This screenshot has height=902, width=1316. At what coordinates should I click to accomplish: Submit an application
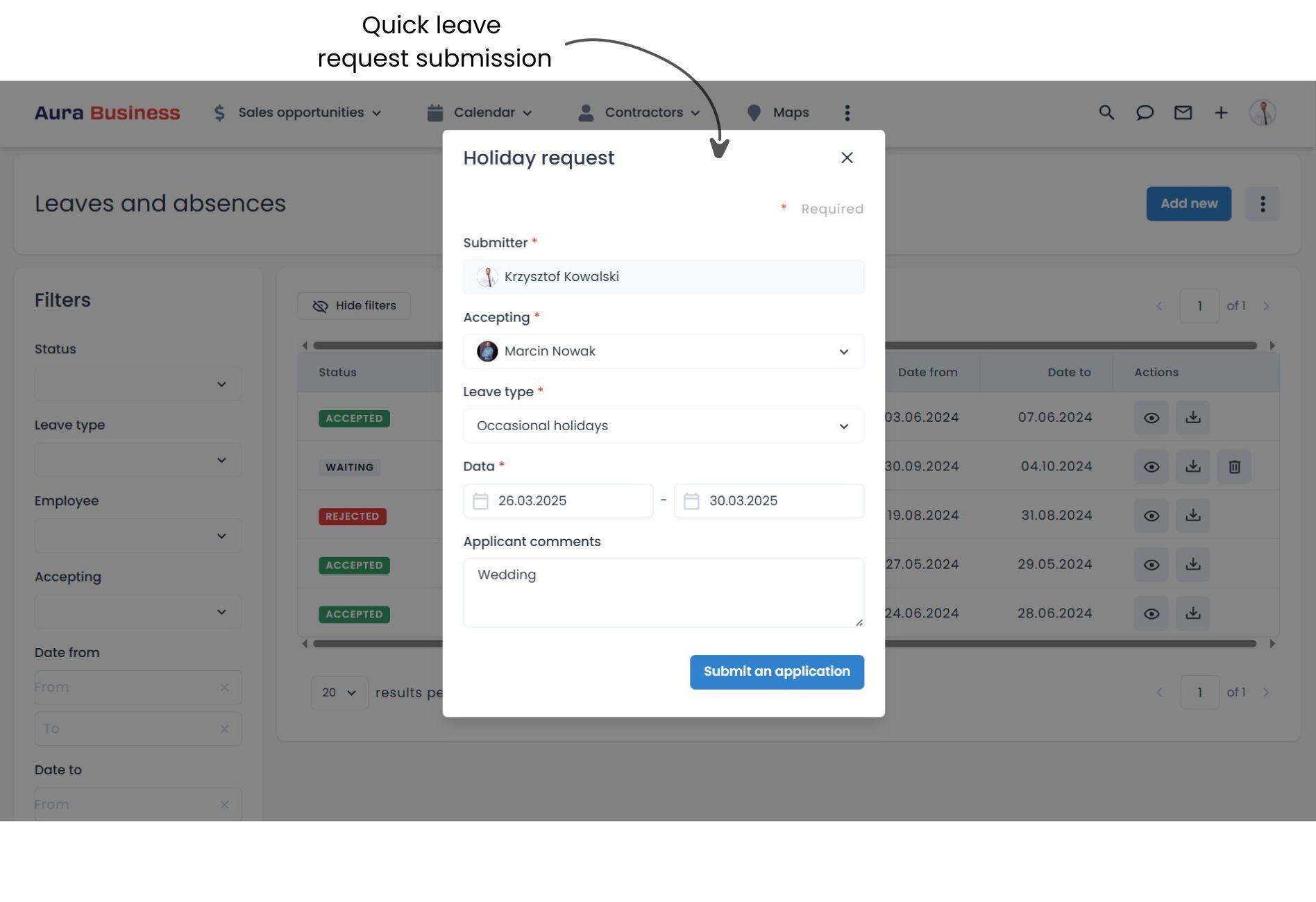tap(777, 671)
